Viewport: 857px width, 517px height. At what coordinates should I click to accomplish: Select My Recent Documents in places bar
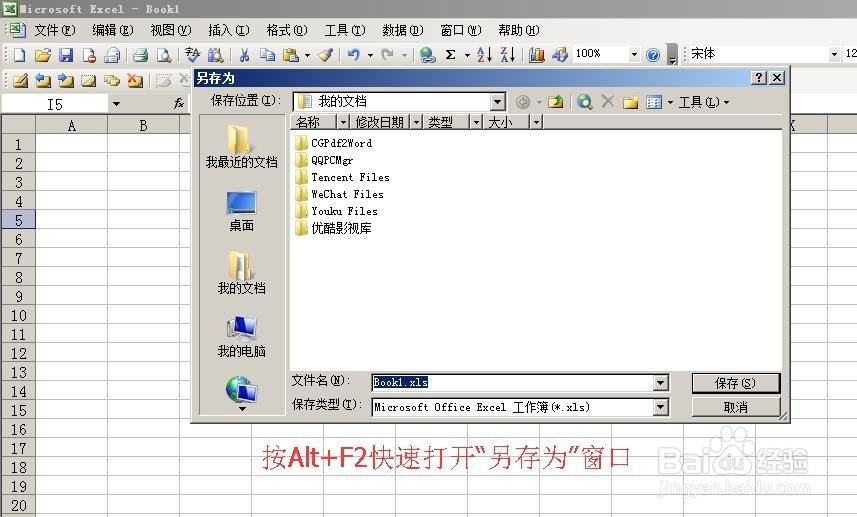(x=241, y=146)
